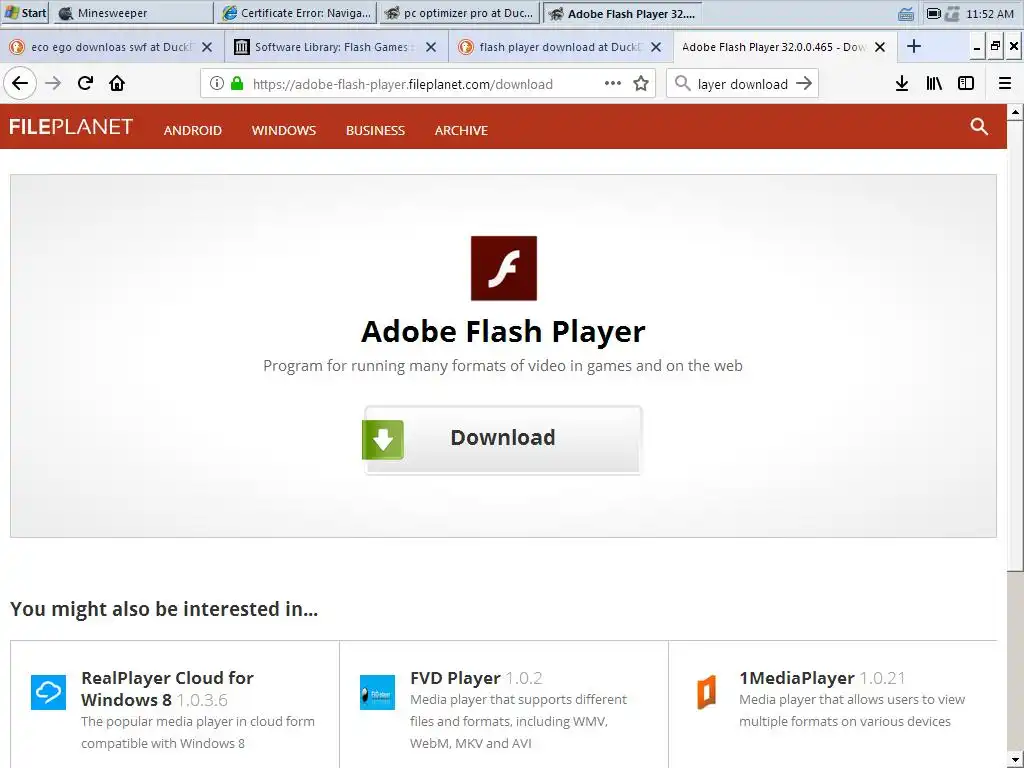This screenshot has width=1024, height=768.
Task: Open a new browser tab
Action: [914, 46]
